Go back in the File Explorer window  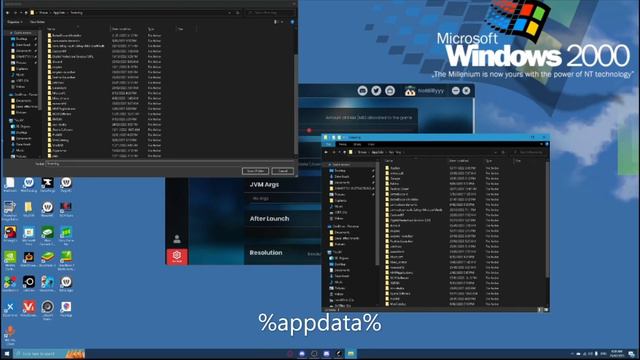326,152
